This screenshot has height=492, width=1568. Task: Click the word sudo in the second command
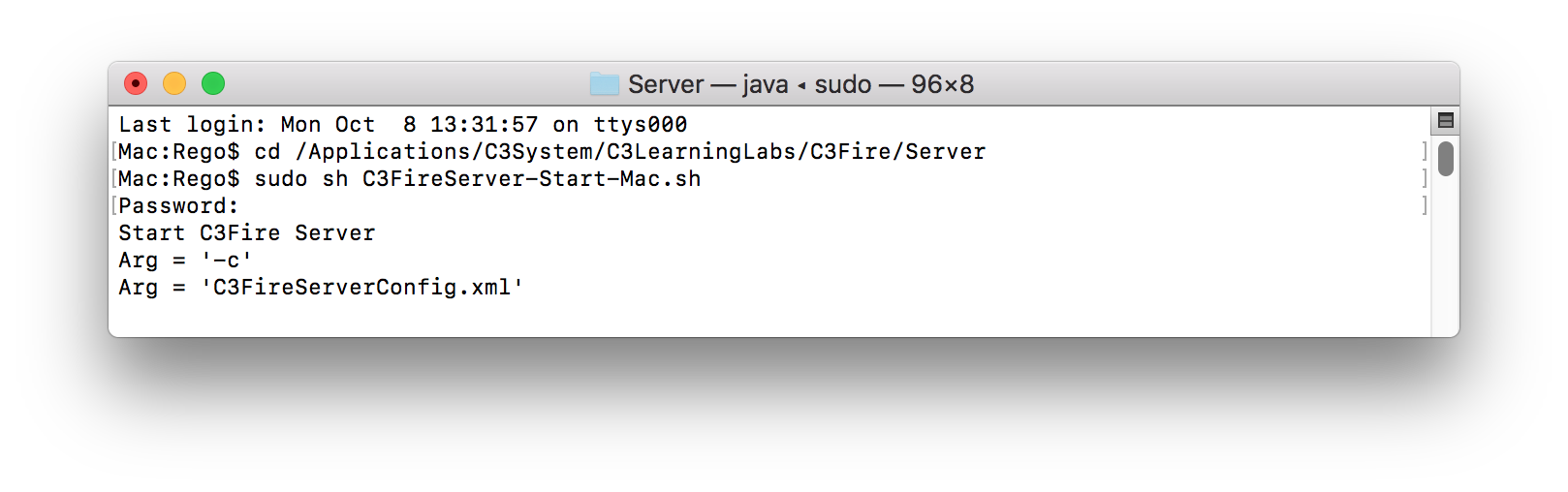tap(280, 179)
